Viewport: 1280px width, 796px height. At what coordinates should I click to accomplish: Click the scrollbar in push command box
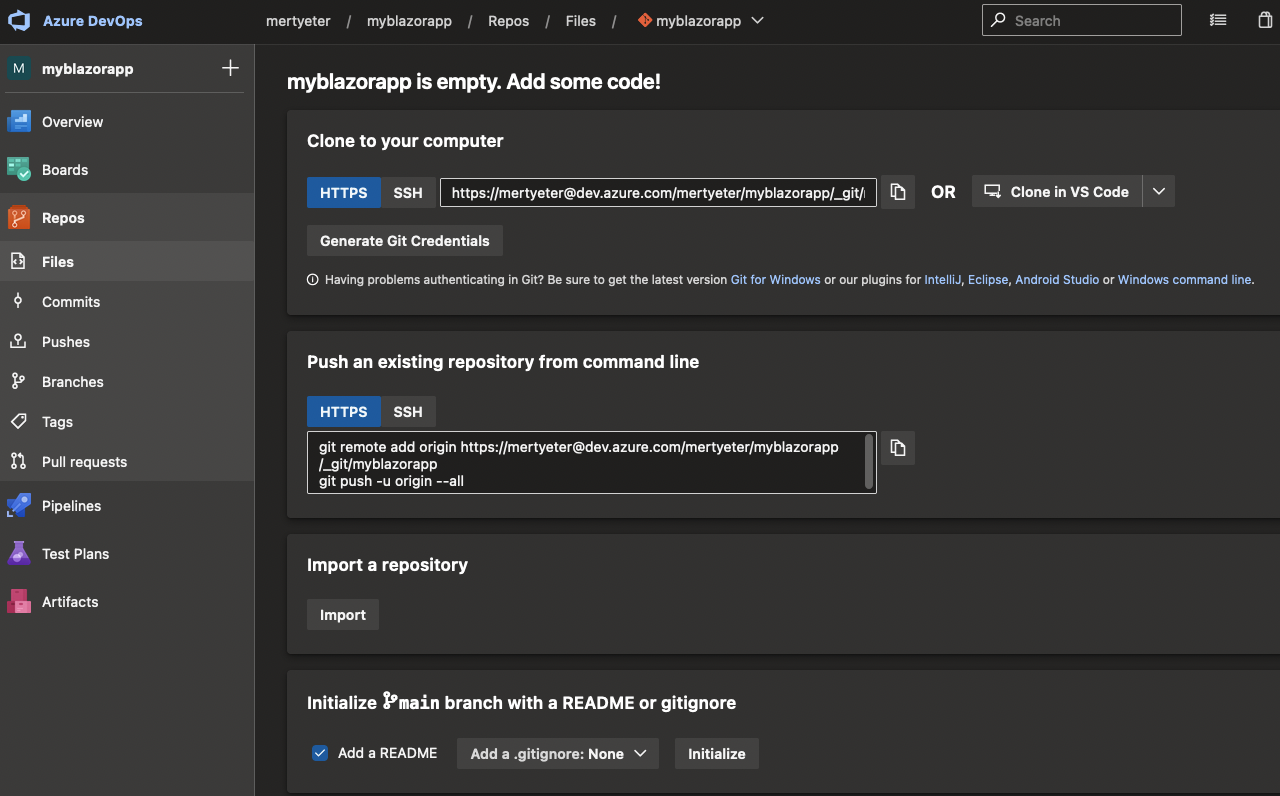pos(870,463)
